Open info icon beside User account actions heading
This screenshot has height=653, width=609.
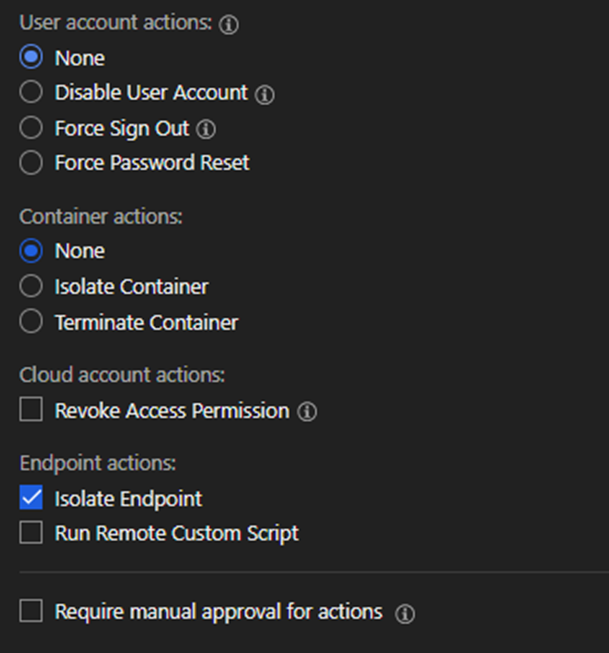pyautogui.click(x=229, y=25)
